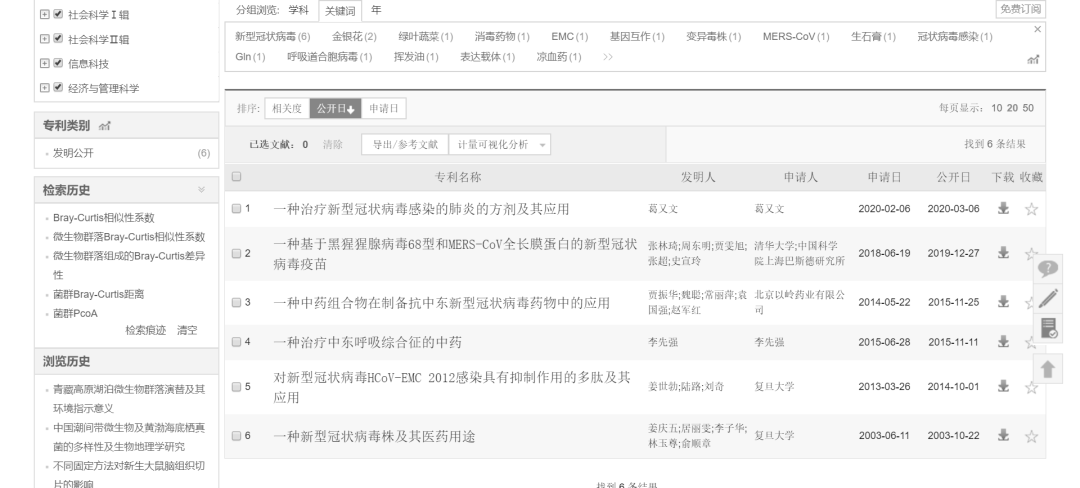
Task: Click 导出/参考文献 button
Action: (x=405, y=145)
